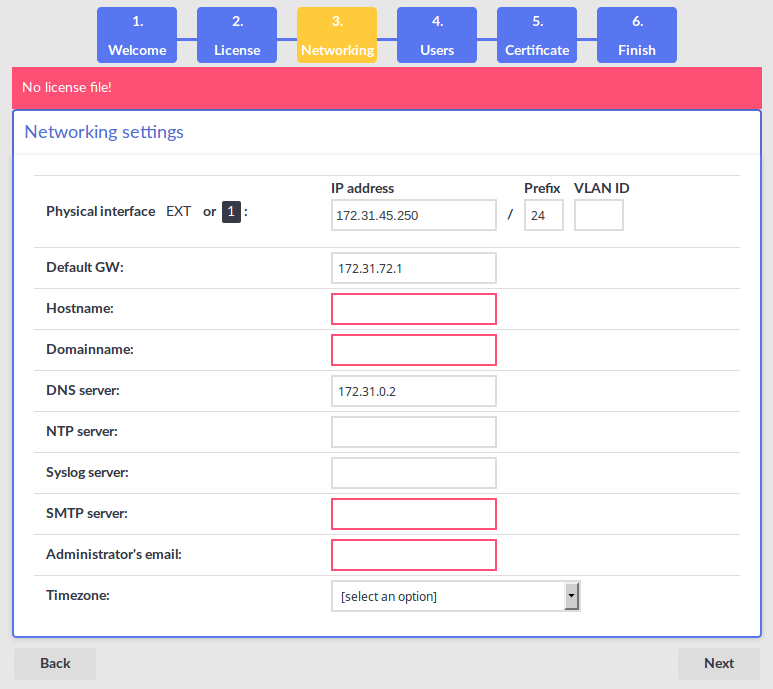
Task: Focus the Domainname input field
Action: coord(413,350)
